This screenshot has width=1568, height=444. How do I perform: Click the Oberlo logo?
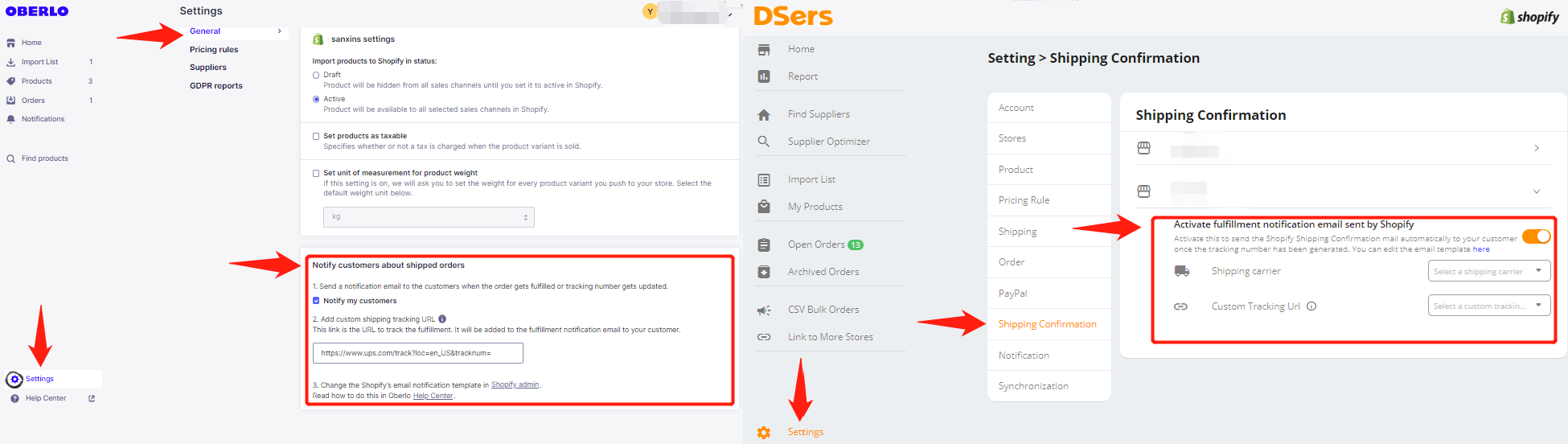(x=37, y=11)
